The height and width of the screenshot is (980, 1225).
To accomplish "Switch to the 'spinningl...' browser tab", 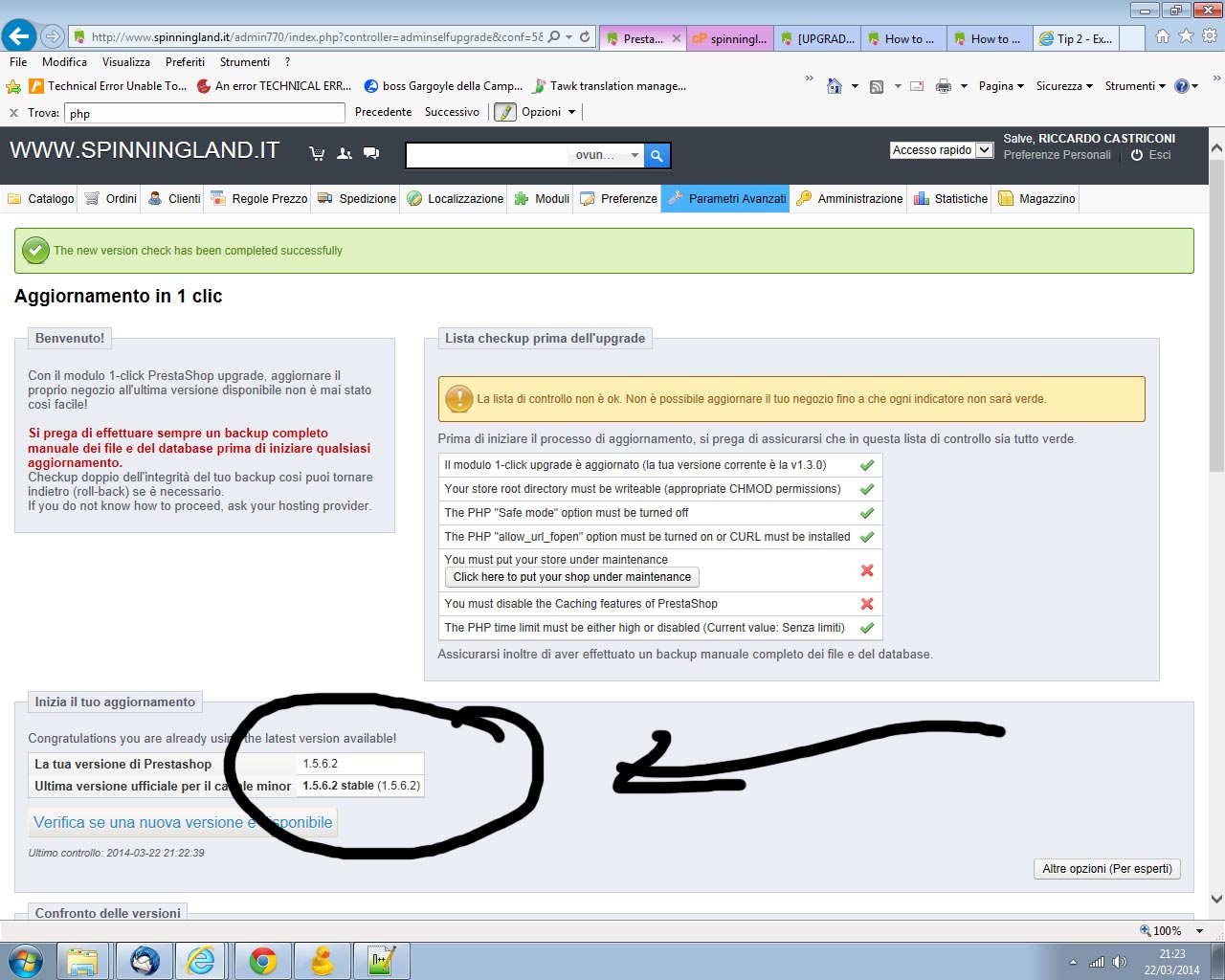I will (x=729, y=38).
